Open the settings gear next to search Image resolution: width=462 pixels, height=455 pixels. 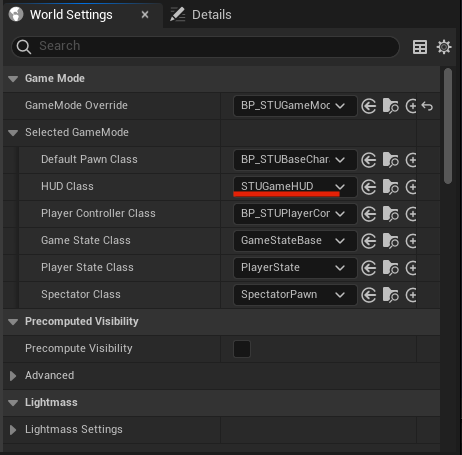tap(444, 47)
